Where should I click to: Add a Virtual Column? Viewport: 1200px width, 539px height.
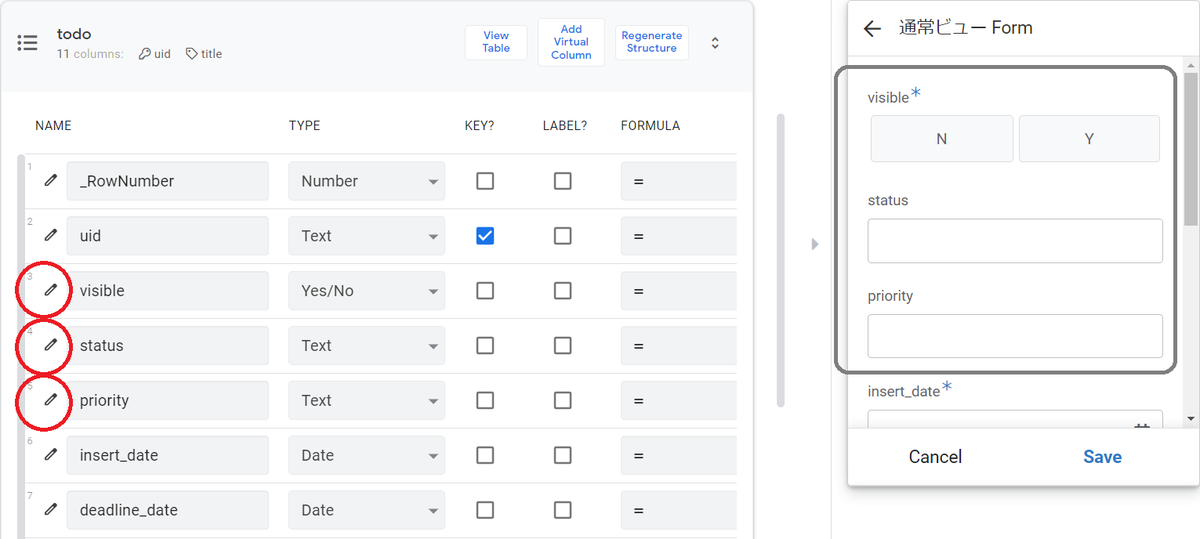click(x=571, y=42)
